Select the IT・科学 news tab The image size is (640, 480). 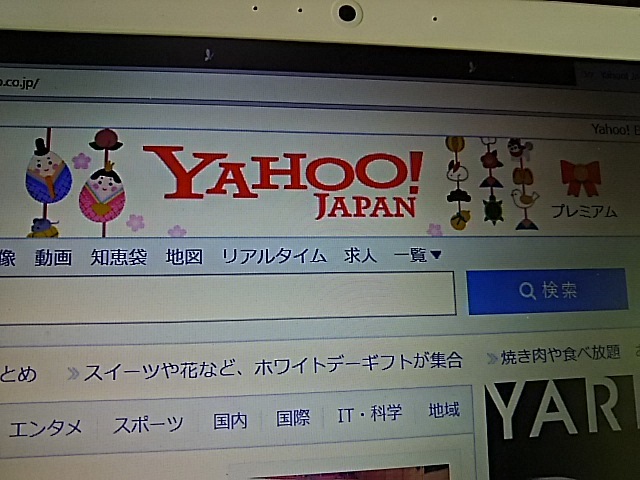tap(370, 414)
